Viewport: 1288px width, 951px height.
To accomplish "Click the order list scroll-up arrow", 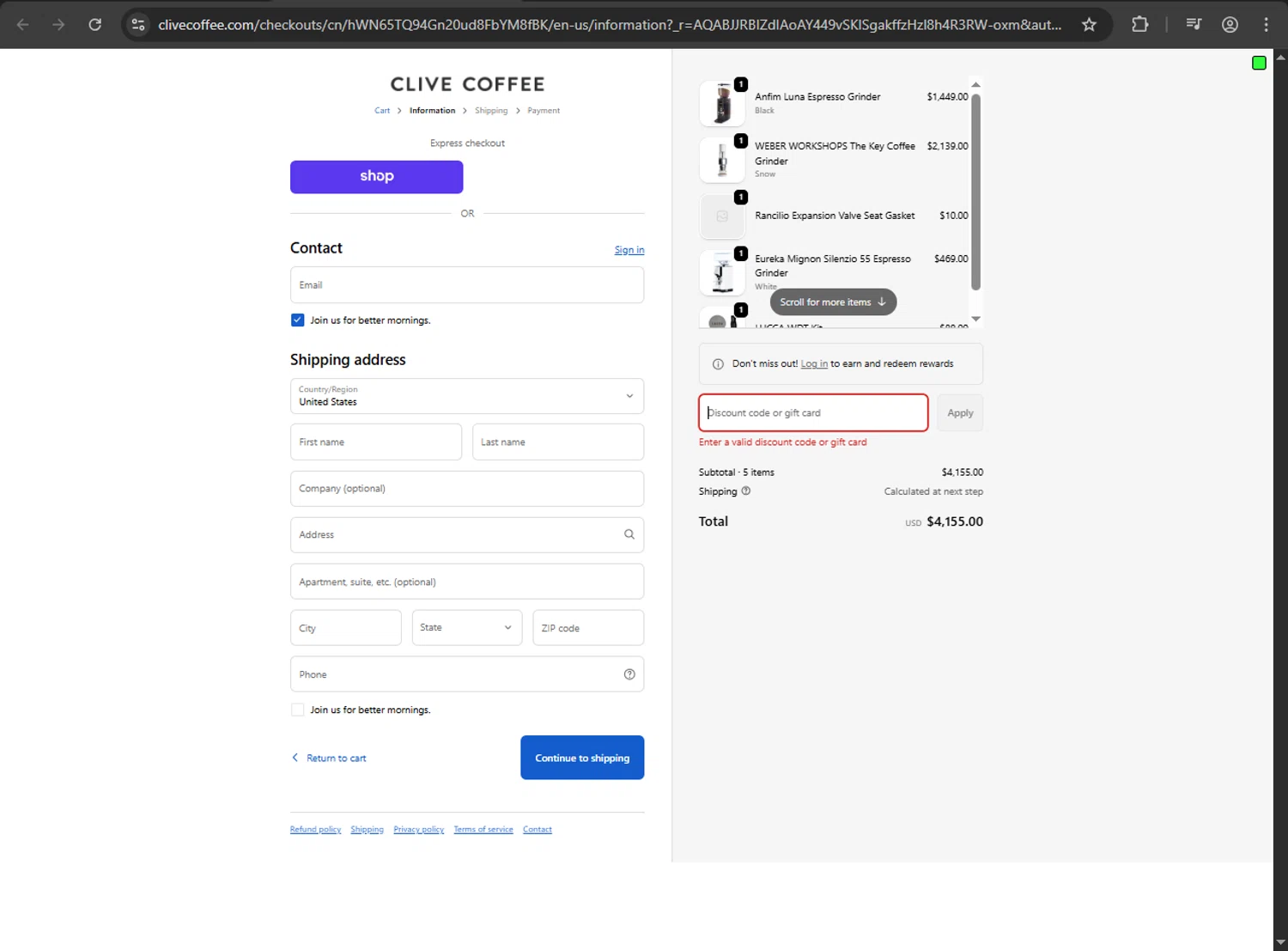I will (975, 84).
